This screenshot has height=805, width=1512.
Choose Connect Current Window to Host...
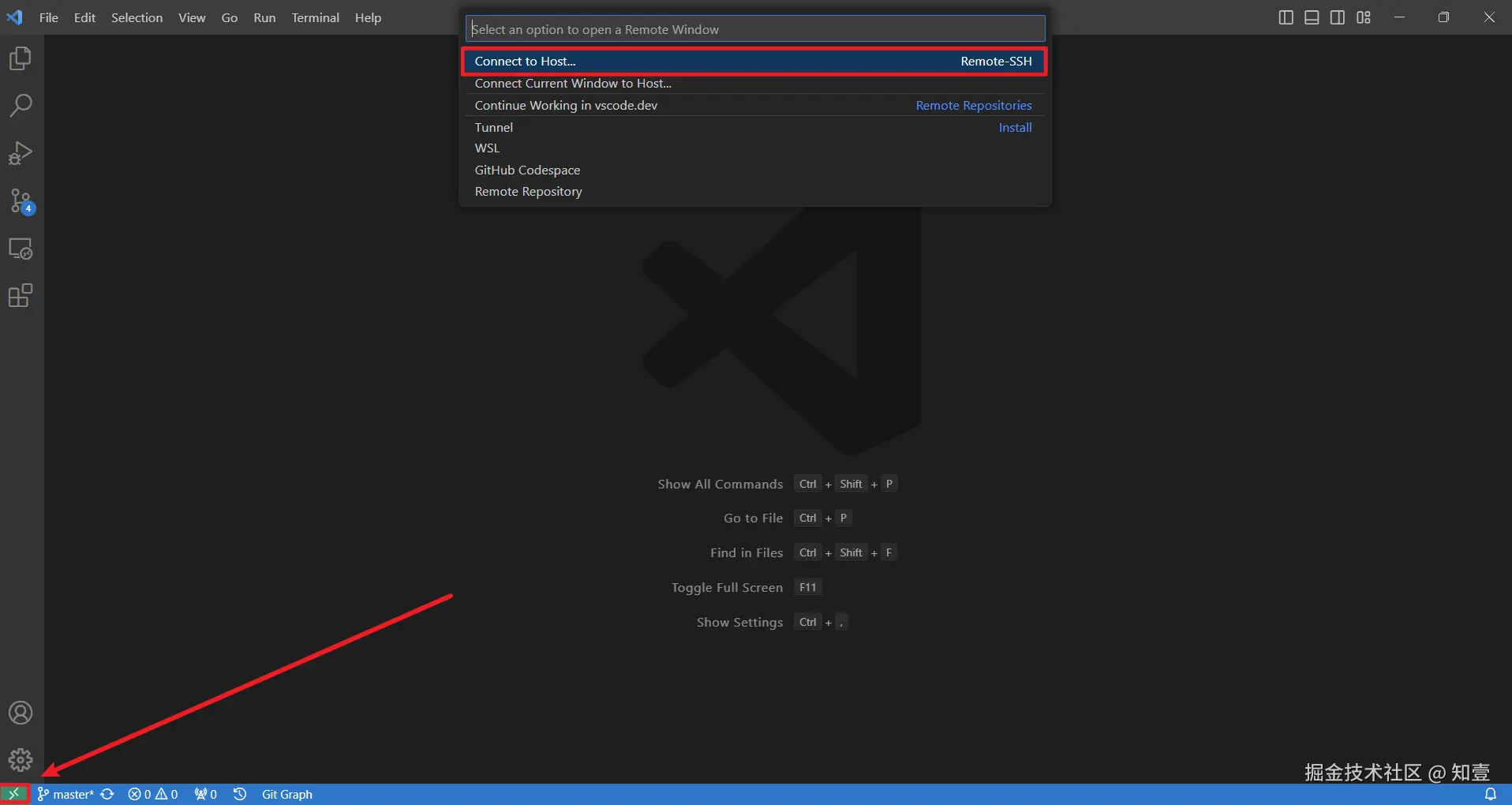754,83
